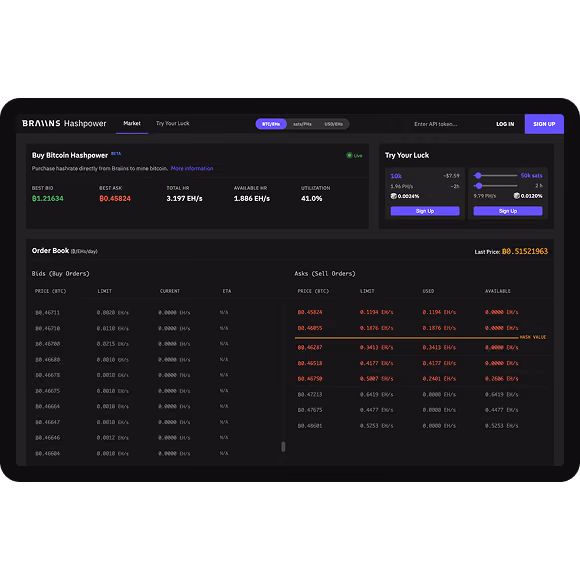Select the bid priced 0.46711
The height and width of the screenshot is (580, 580).
click(x=47, y=313)
